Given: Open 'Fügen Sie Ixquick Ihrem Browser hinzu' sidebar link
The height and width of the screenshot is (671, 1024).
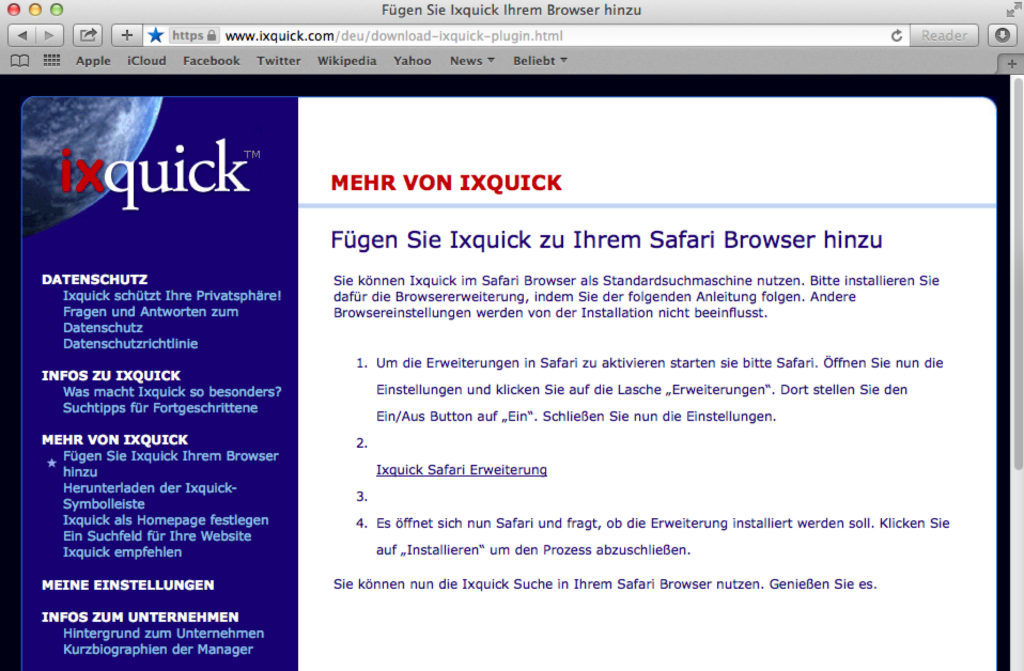Looking at the screenshot, I should 170,464.
